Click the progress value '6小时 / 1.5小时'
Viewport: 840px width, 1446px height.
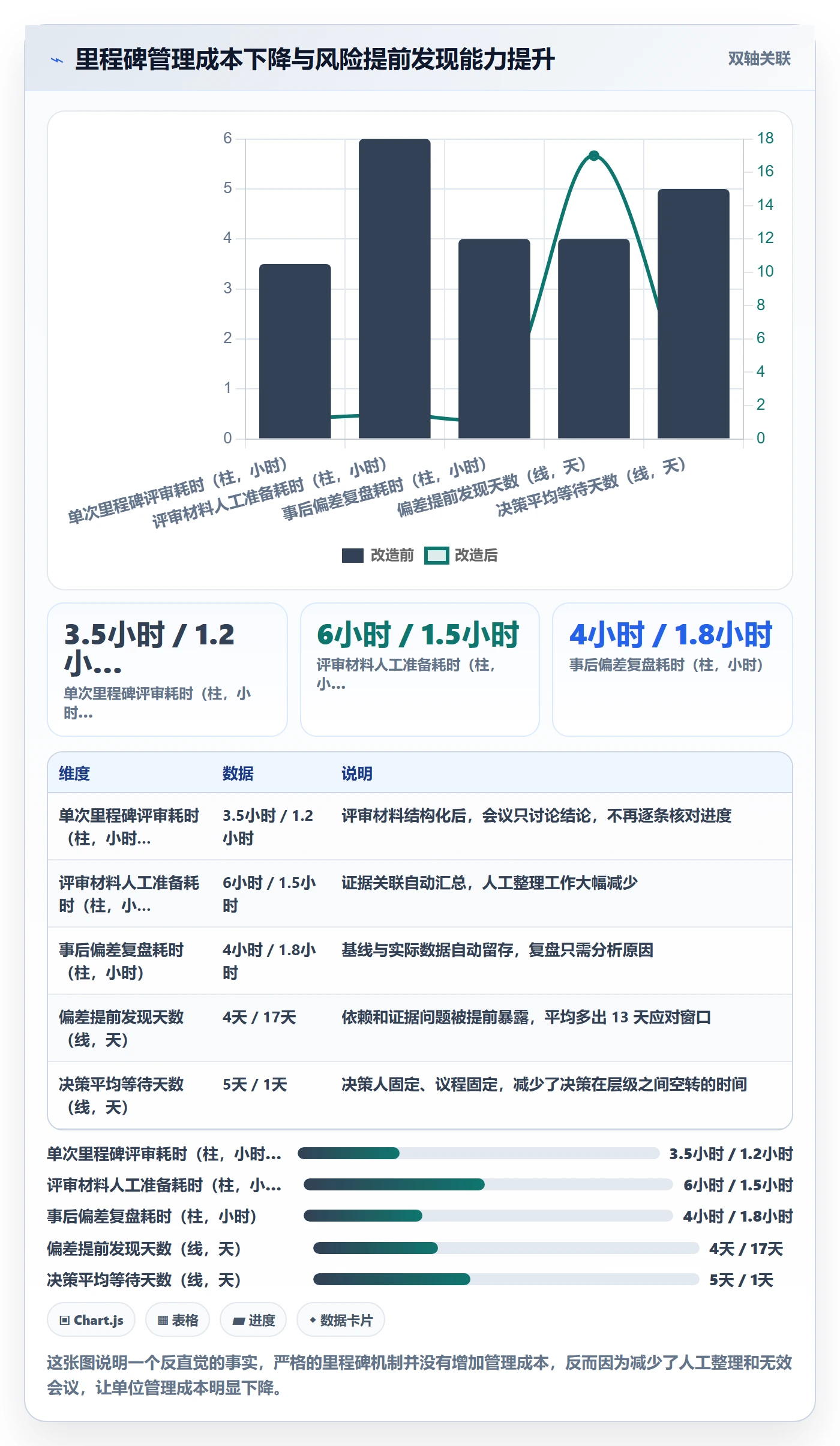[x=738, y=1185]
